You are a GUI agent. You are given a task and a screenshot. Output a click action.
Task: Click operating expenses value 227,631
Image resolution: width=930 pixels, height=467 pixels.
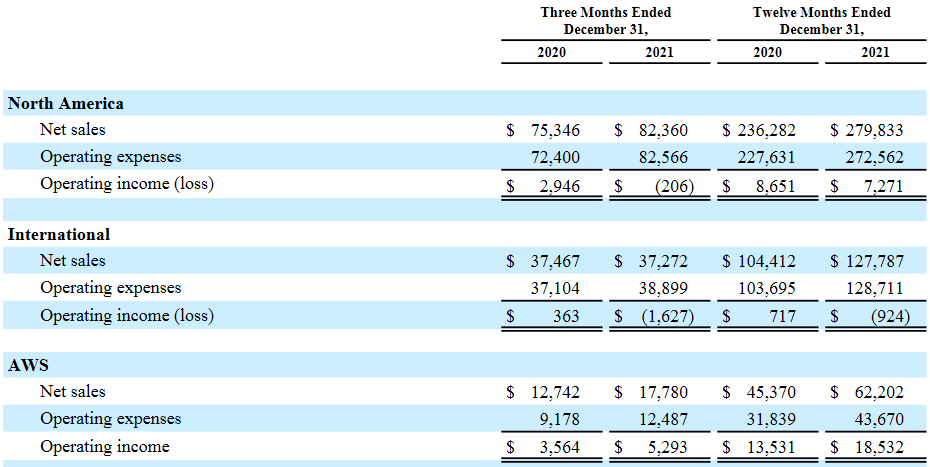766,157
